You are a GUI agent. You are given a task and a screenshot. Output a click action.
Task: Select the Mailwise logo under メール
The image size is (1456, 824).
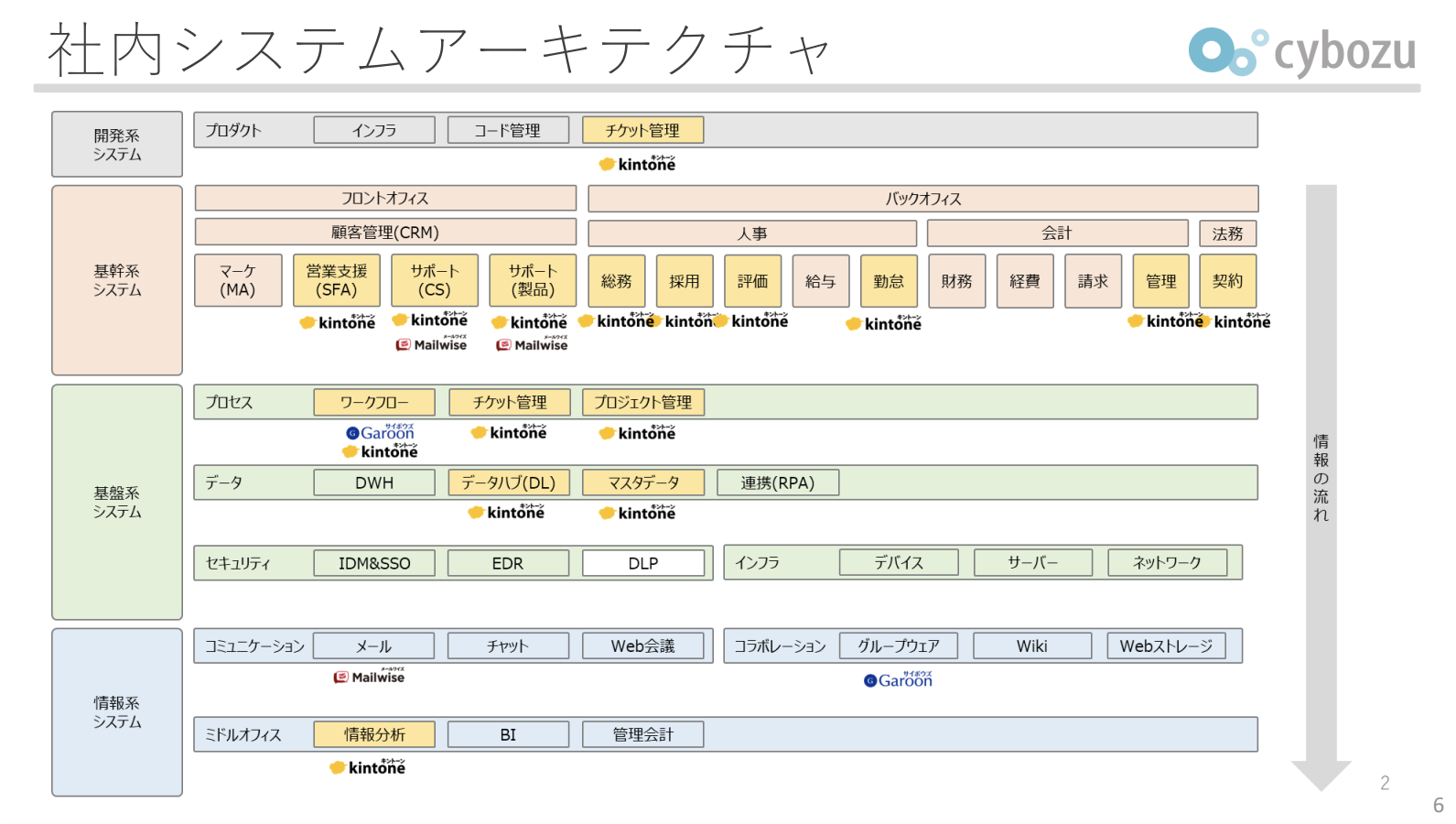point(369,677)
